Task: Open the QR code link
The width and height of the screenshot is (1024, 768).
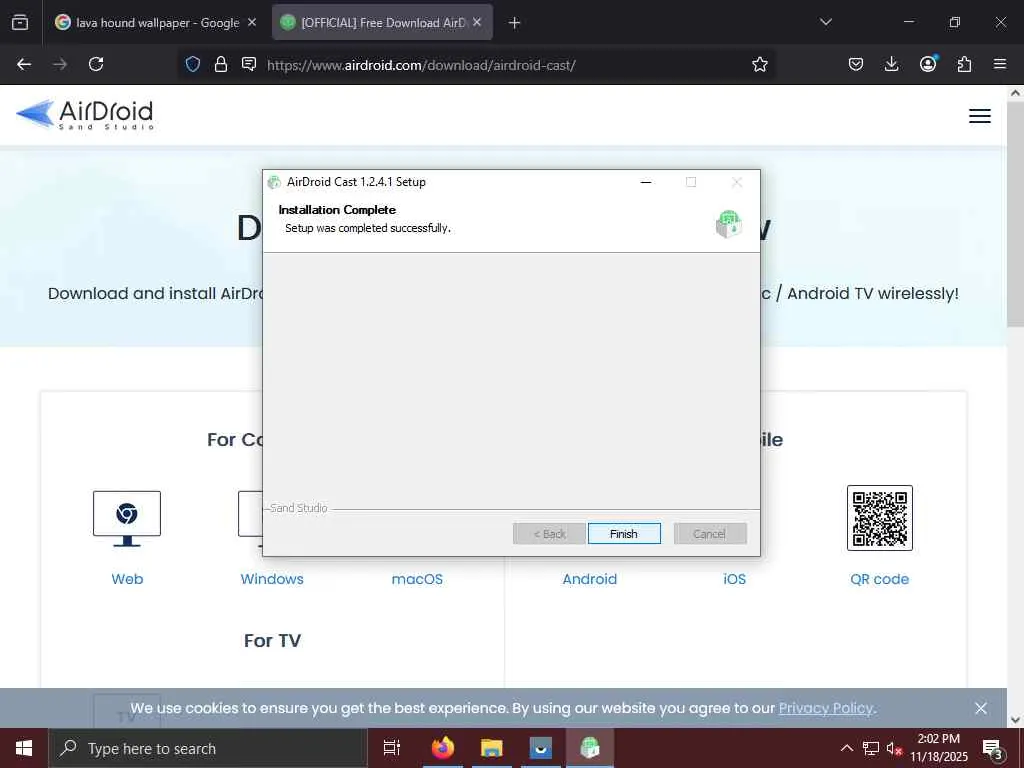Action: click(880, 579)
